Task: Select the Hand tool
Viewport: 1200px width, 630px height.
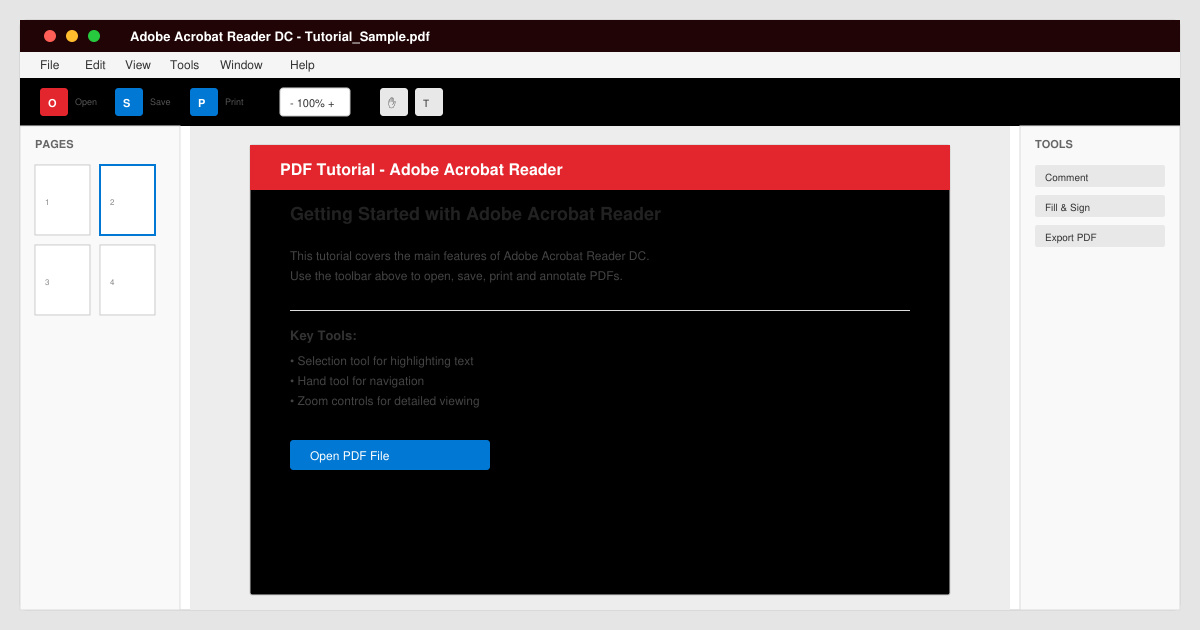Action: (x=394, y=102)
